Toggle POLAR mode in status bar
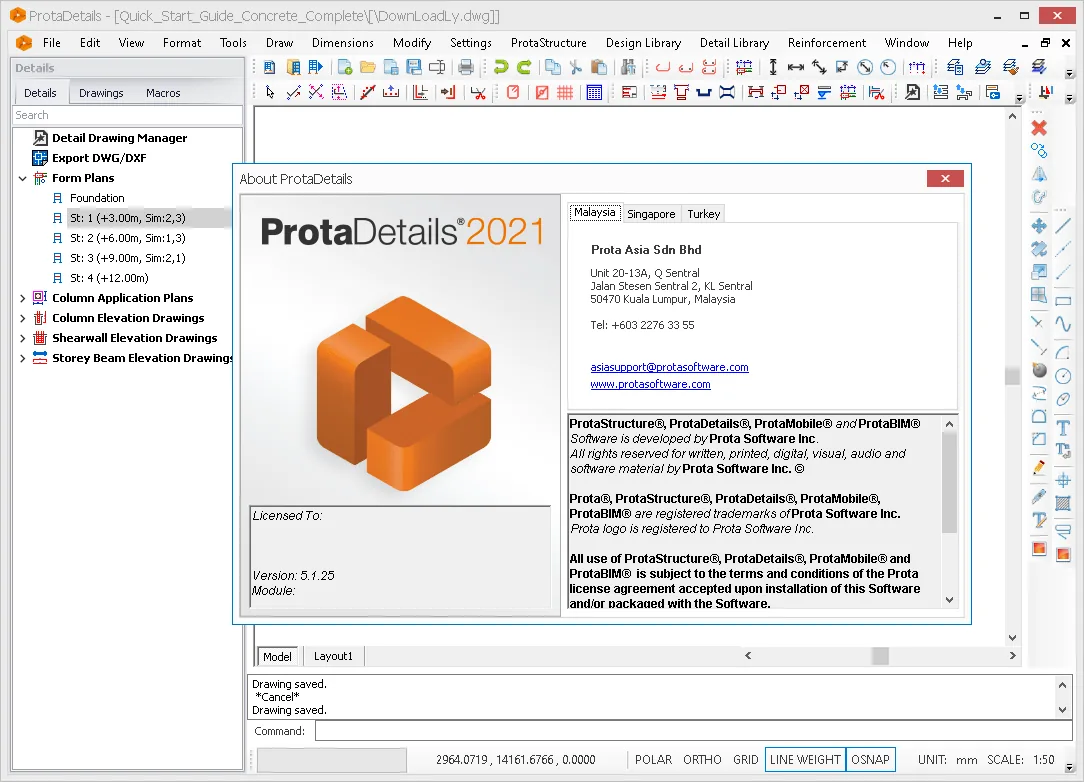This screenshot has width=1084, height=782. click(x=653, y=759)
